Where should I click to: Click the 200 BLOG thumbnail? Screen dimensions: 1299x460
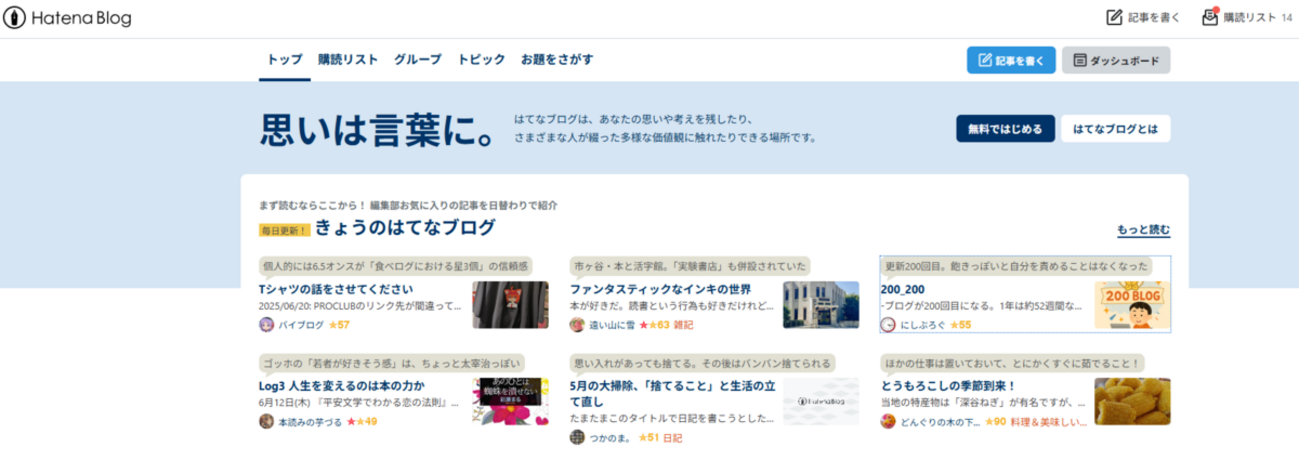pos(1132,304)
